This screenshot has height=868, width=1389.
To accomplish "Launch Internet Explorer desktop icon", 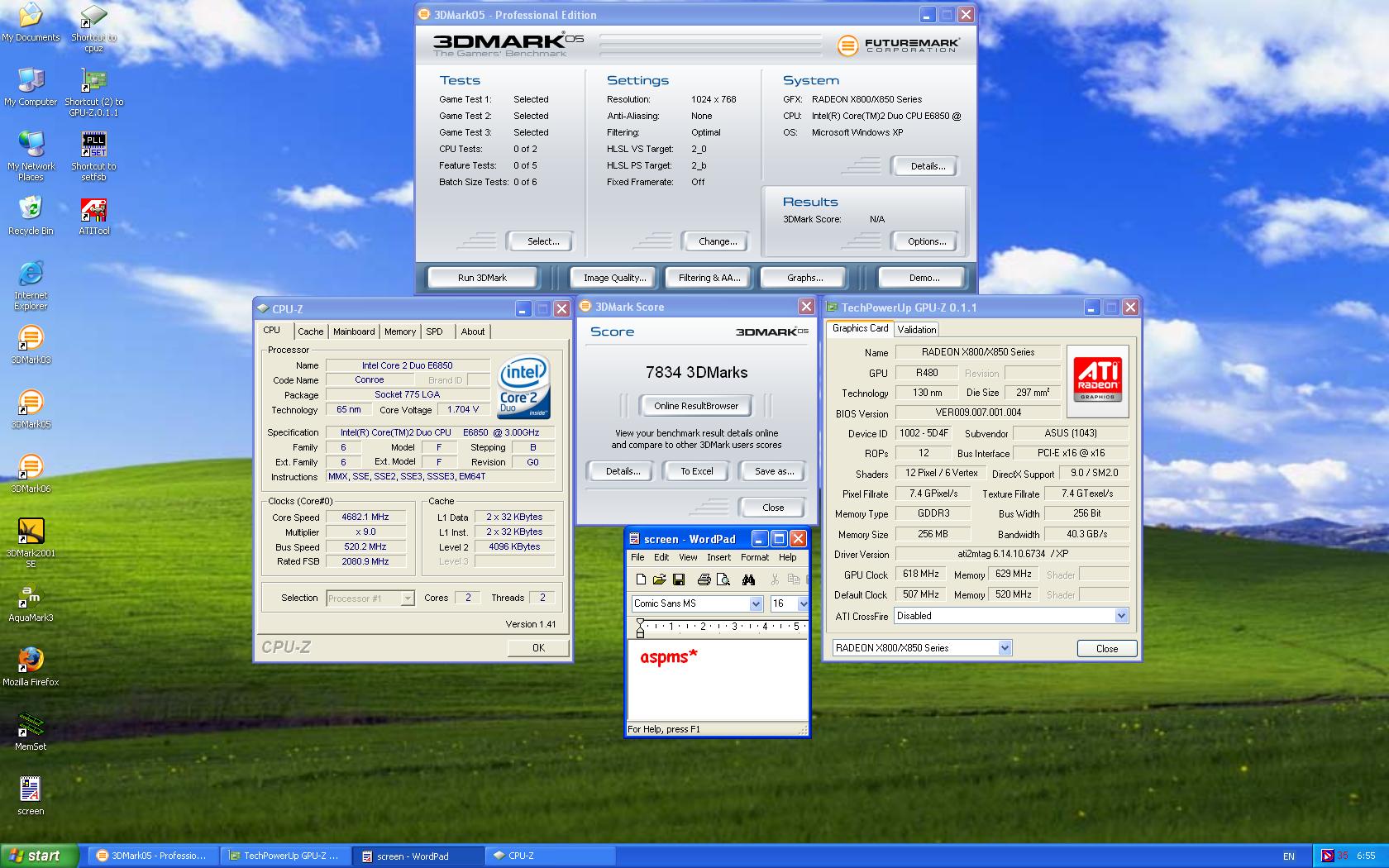I will click(31, 285).
